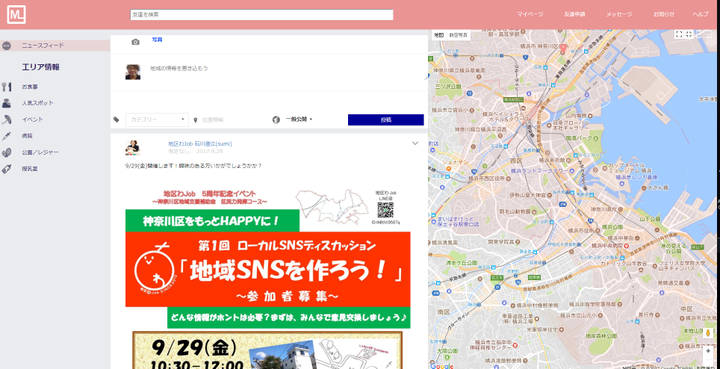
Task: Open the イベント umbrella icon
Action: point(6,120)
